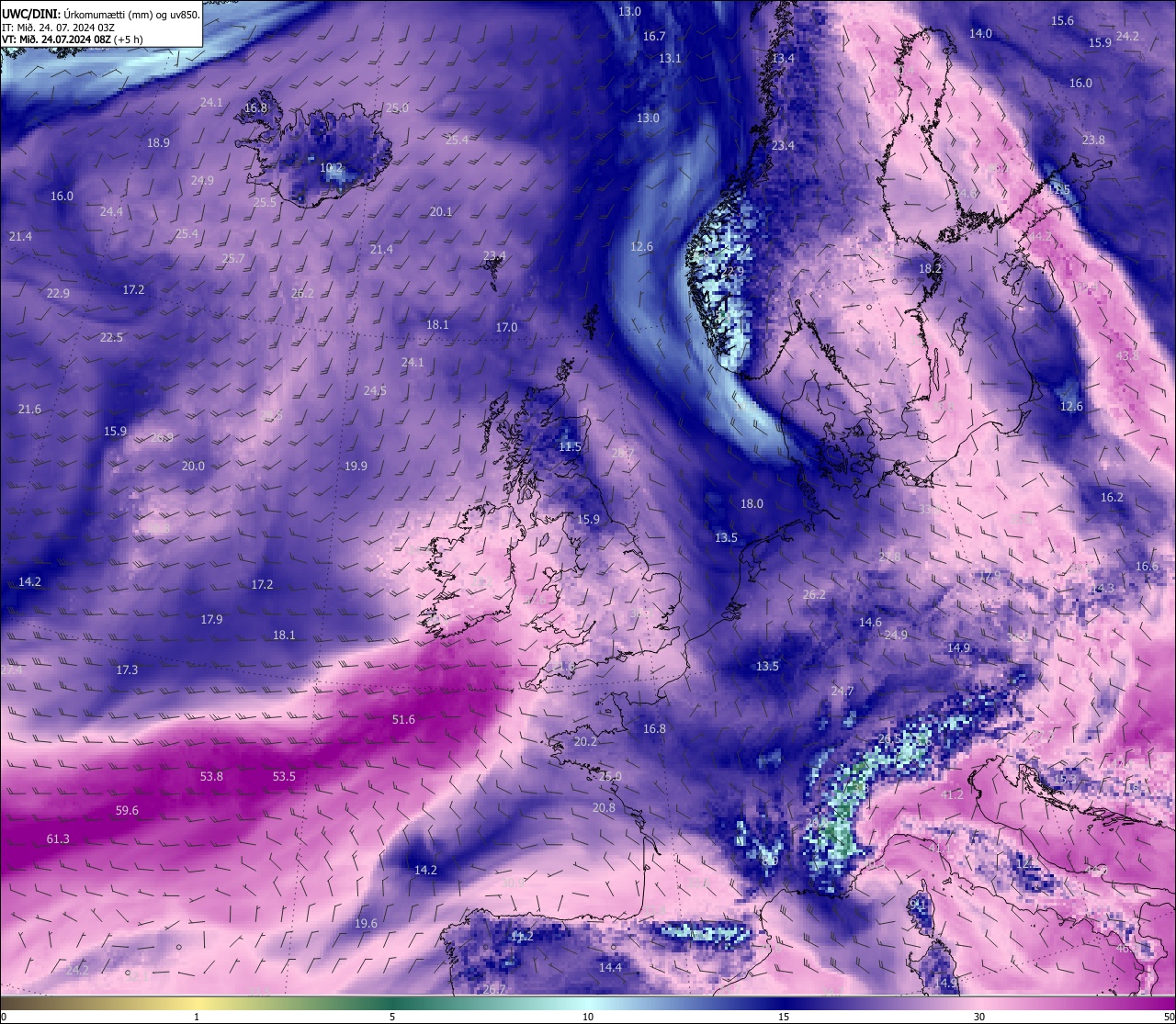Image resolution: width=1176 pixels, height=1024 pixels.
Task: Click the 18.9 value west of Iceland
Action: point(158,142)
